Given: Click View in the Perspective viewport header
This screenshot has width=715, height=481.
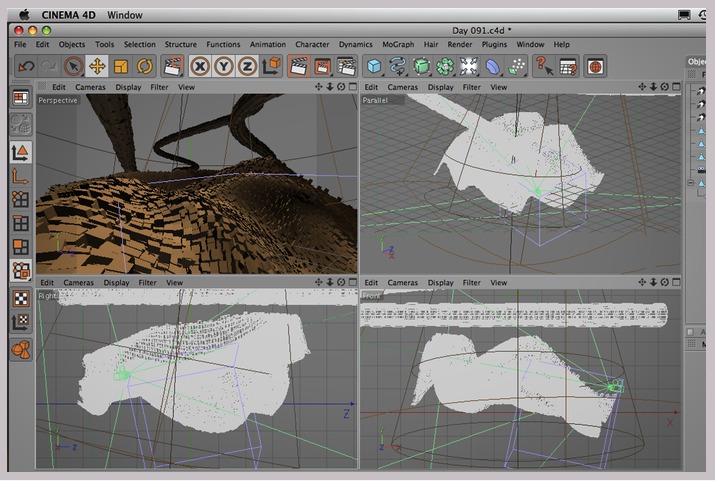Looking at the screenshot, I should coord(186,87).
